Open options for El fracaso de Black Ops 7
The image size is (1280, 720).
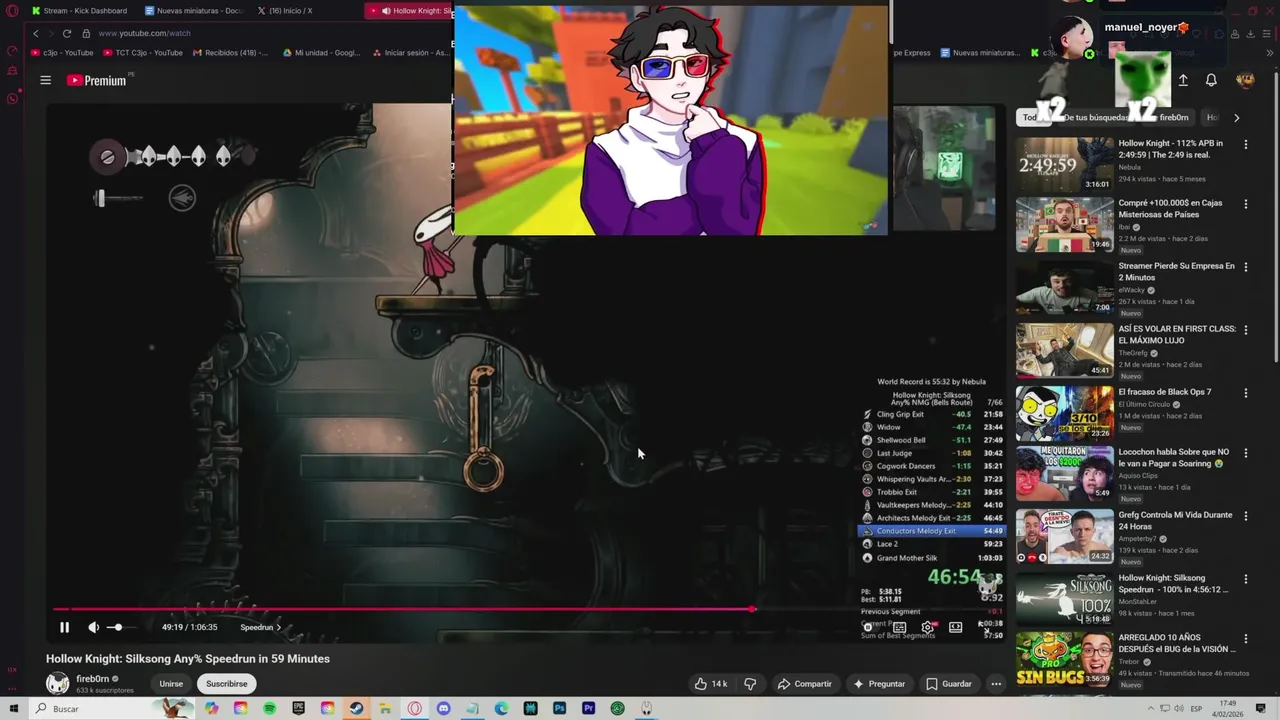1245,393
